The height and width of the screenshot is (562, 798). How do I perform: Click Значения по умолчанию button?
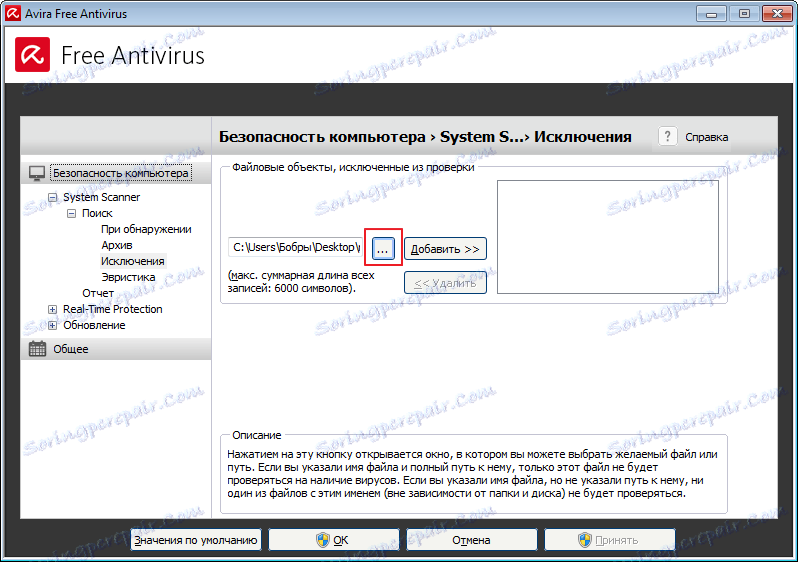click(196, 540)
